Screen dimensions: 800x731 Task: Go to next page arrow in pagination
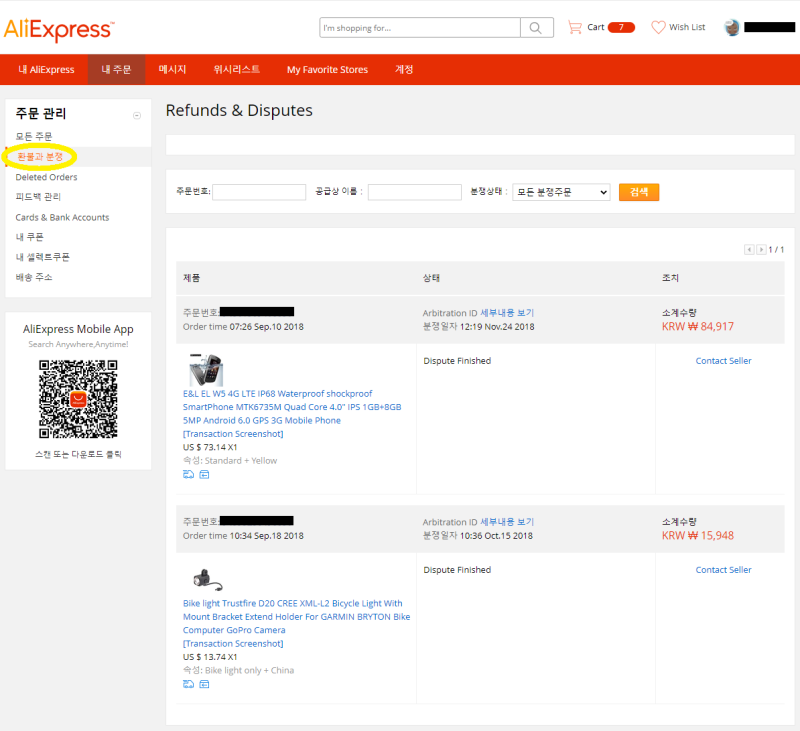point(761,249)
